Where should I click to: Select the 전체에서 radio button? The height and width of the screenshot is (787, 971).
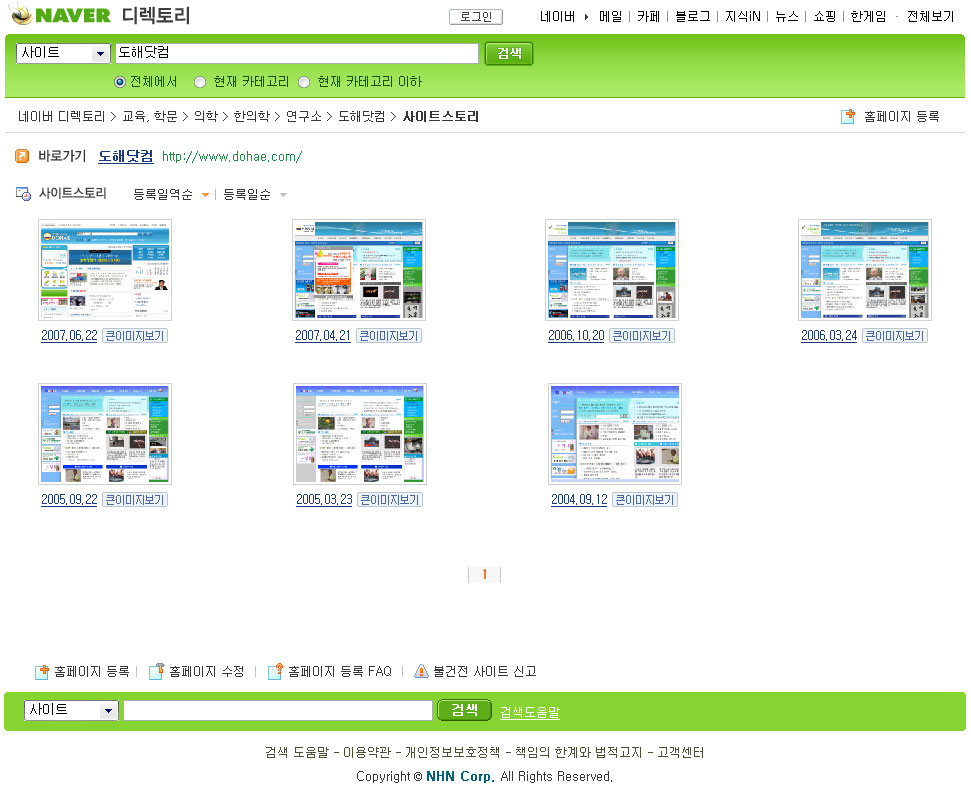click(120, 82)
